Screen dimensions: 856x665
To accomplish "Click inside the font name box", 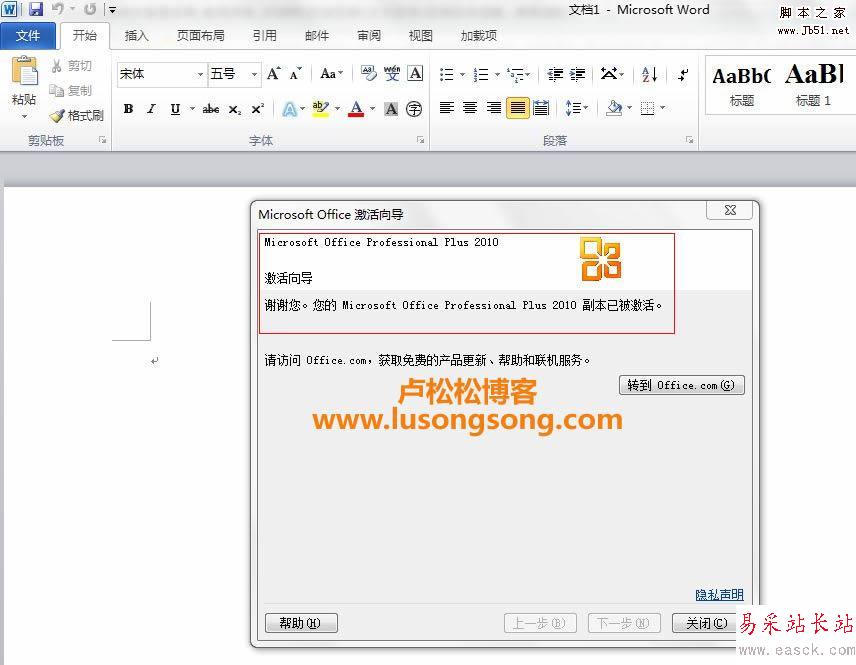I will pyautogui.click(x=155, y=73).
